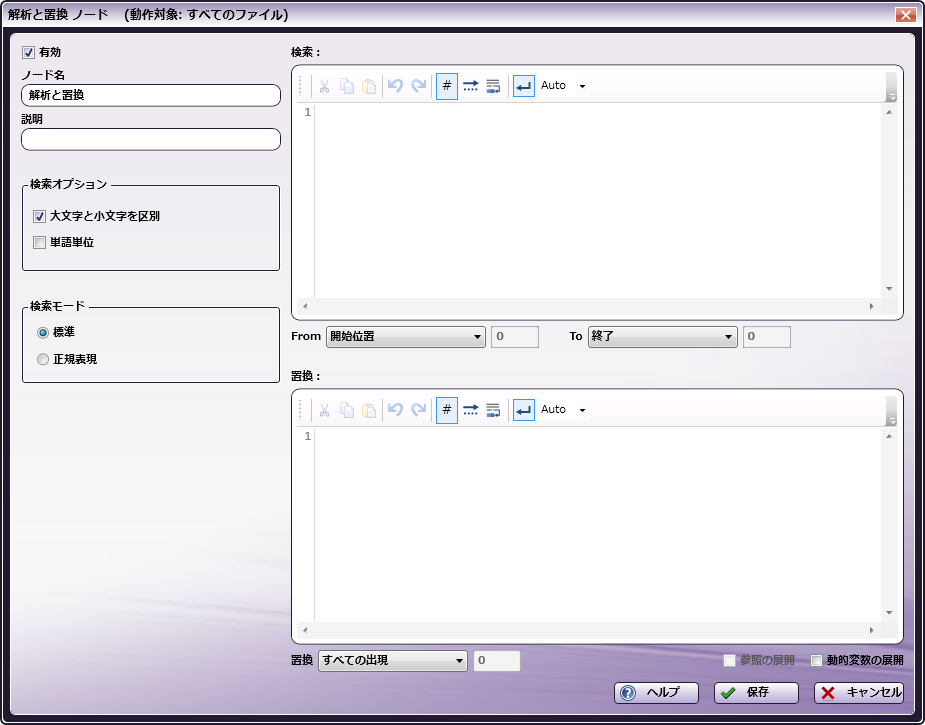This screenshot has width=925, height=725.
Task: Click show whitespace icon in search toolbar
Action: 471,86
